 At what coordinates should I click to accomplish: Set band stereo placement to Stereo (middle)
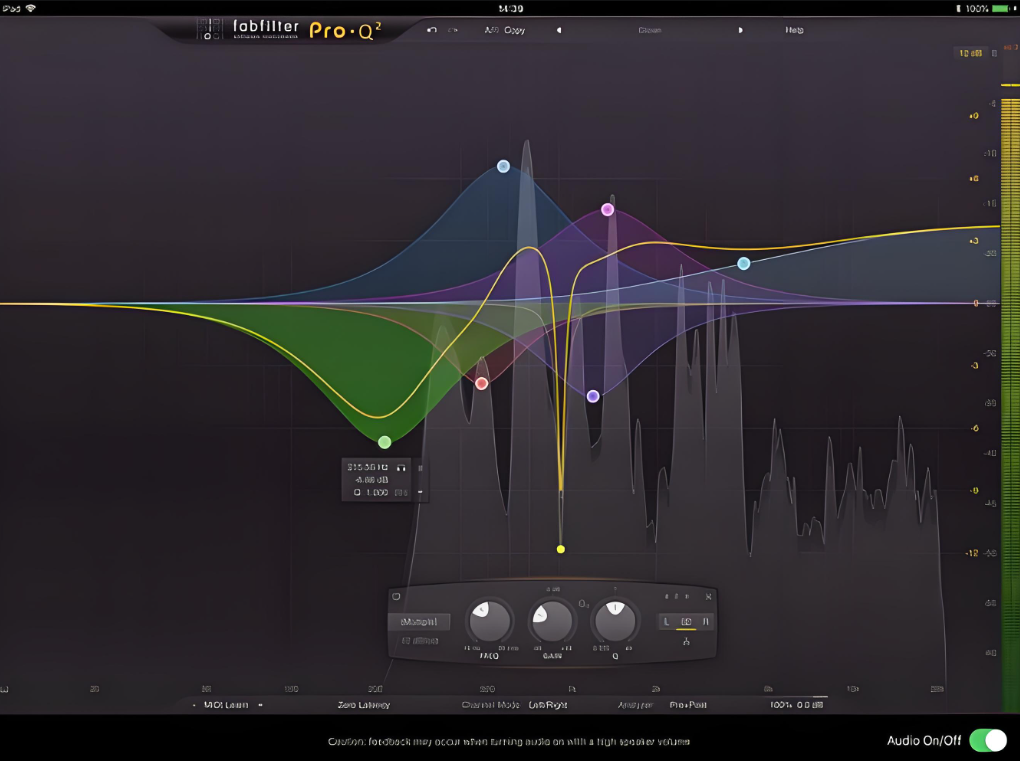tap(686, 622)
